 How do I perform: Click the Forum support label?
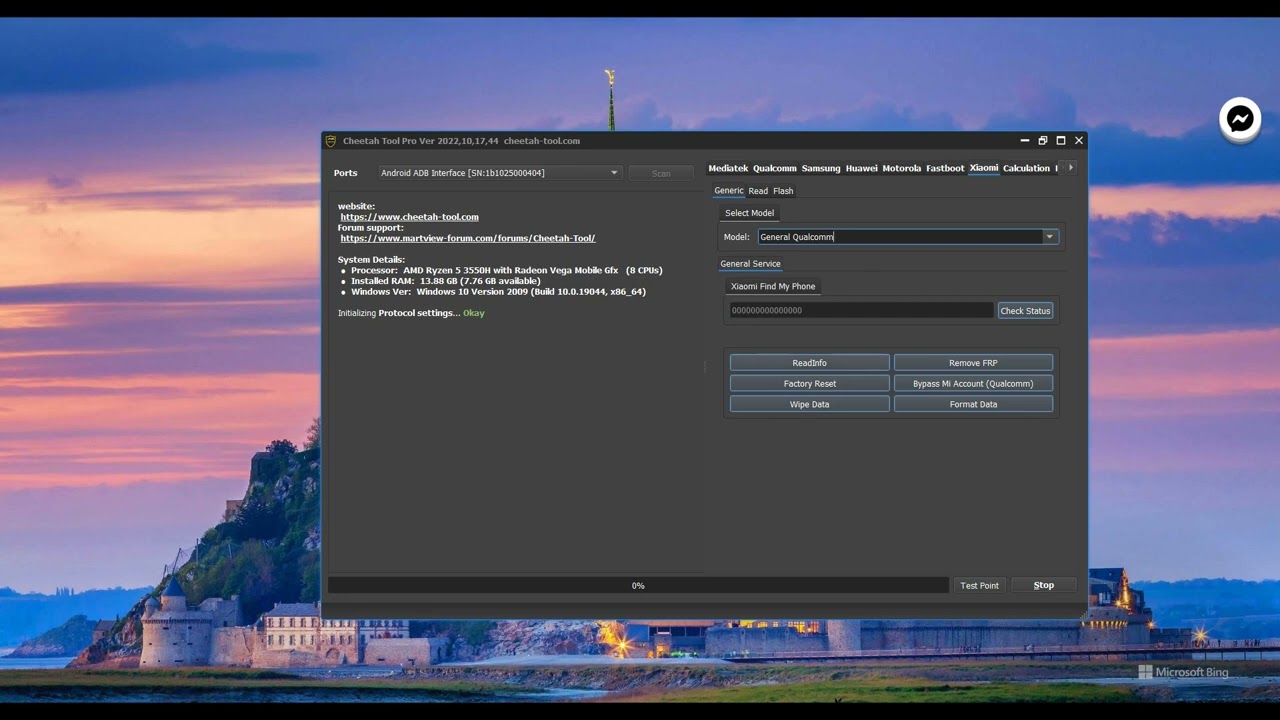click(x=370, y=228)
